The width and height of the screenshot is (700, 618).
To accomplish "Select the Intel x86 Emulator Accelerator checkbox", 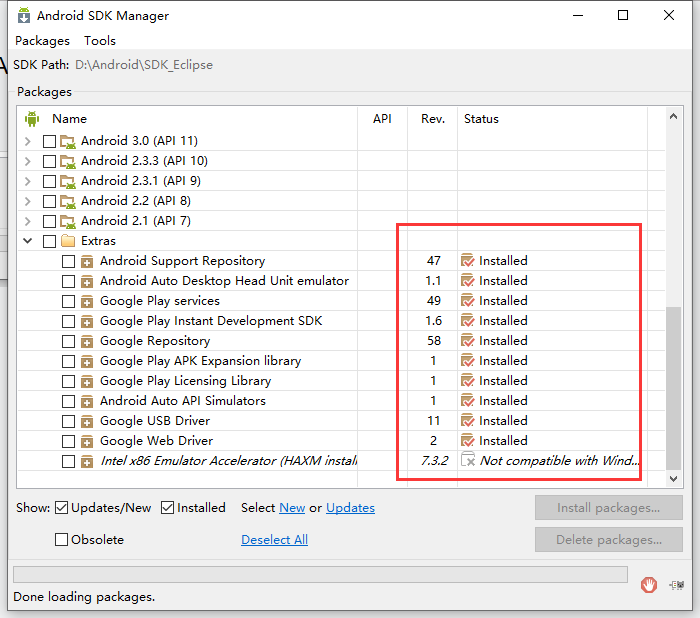I will 68,461.
